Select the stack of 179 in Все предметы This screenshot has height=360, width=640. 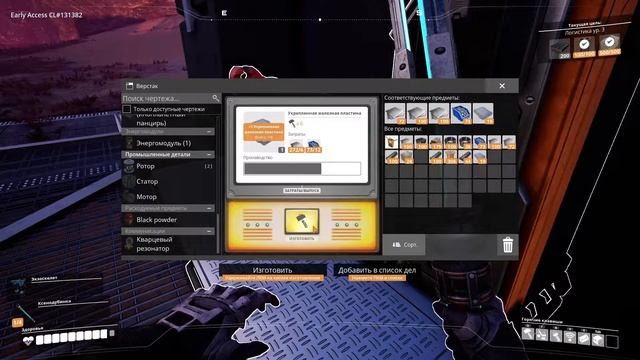[x=436, y=142]
